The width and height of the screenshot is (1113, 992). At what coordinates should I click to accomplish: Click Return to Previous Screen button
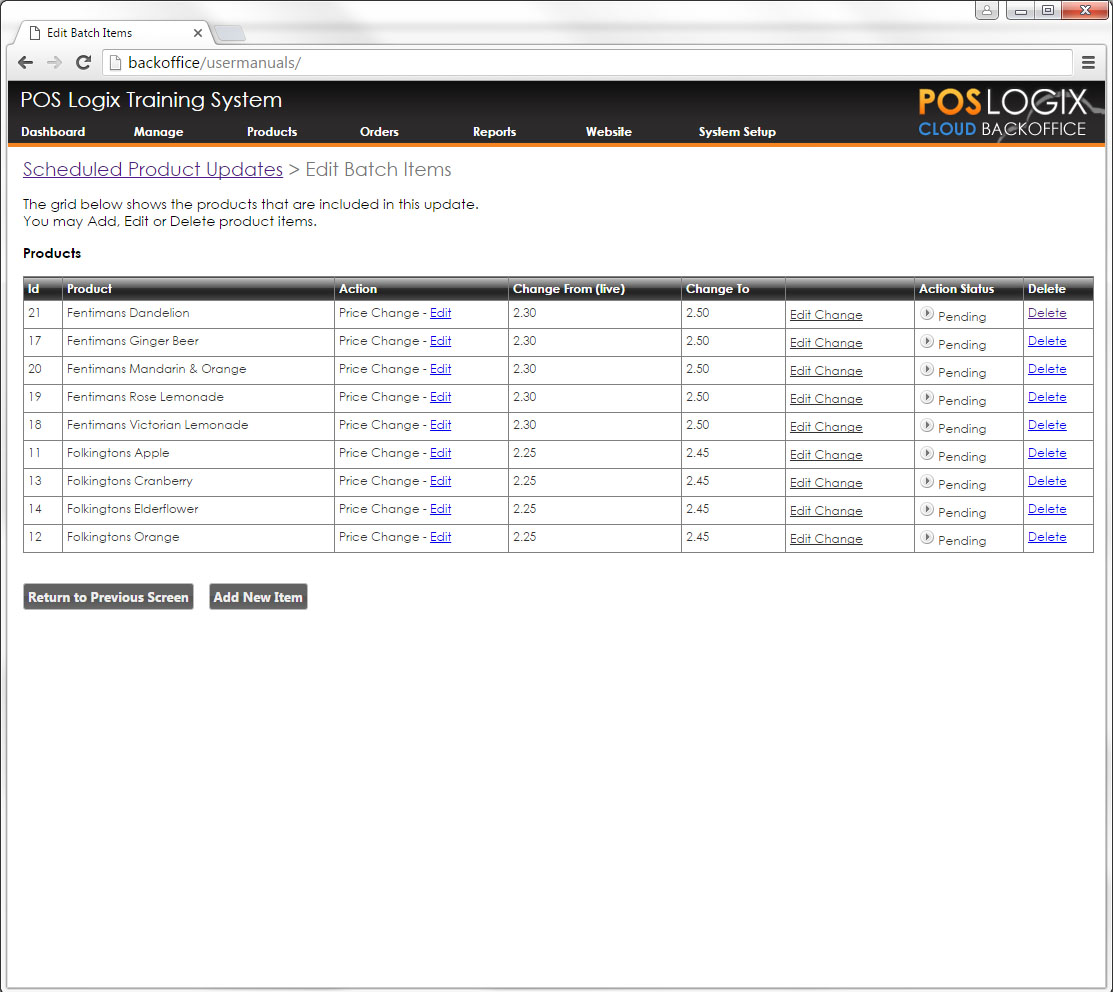click(x=108, y=597)
